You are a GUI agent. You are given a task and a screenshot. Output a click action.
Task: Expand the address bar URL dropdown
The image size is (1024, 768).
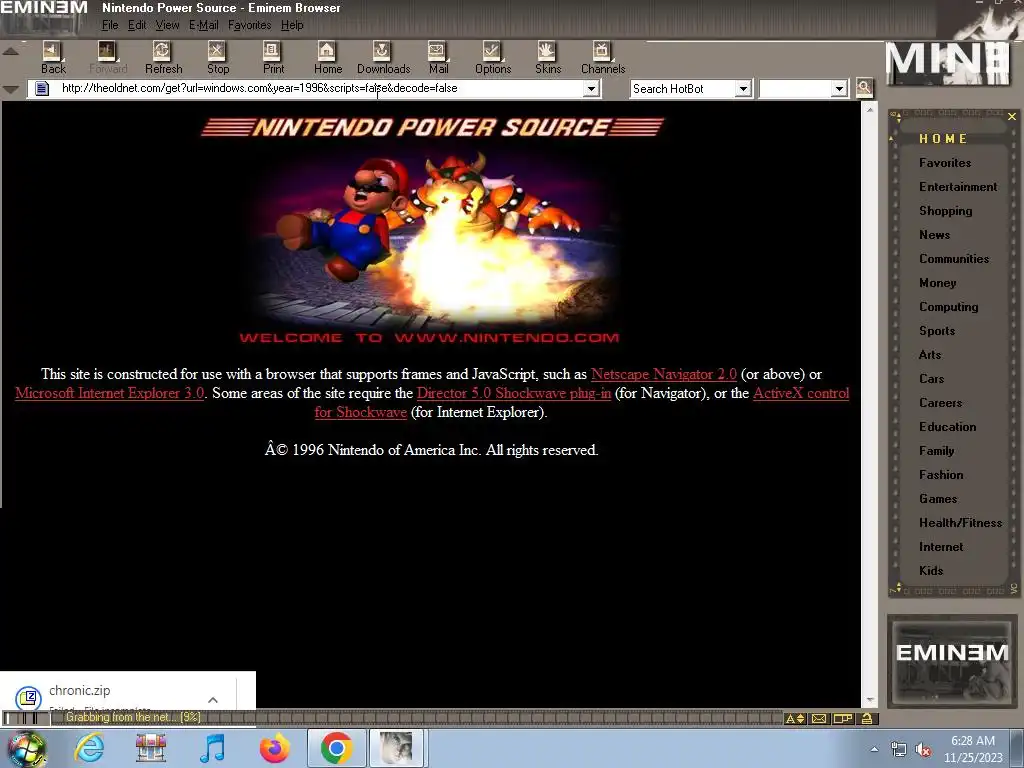pyautogui.click(x=591, y=88)
